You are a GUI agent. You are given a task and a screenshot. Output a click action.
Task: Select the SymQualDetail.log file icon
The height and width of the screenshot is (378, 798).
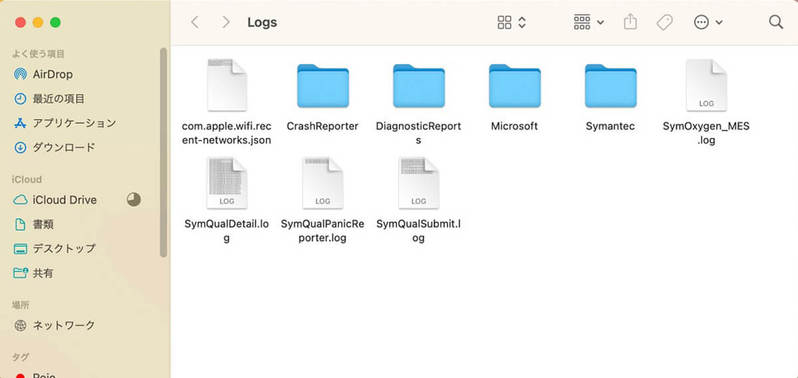226,183
